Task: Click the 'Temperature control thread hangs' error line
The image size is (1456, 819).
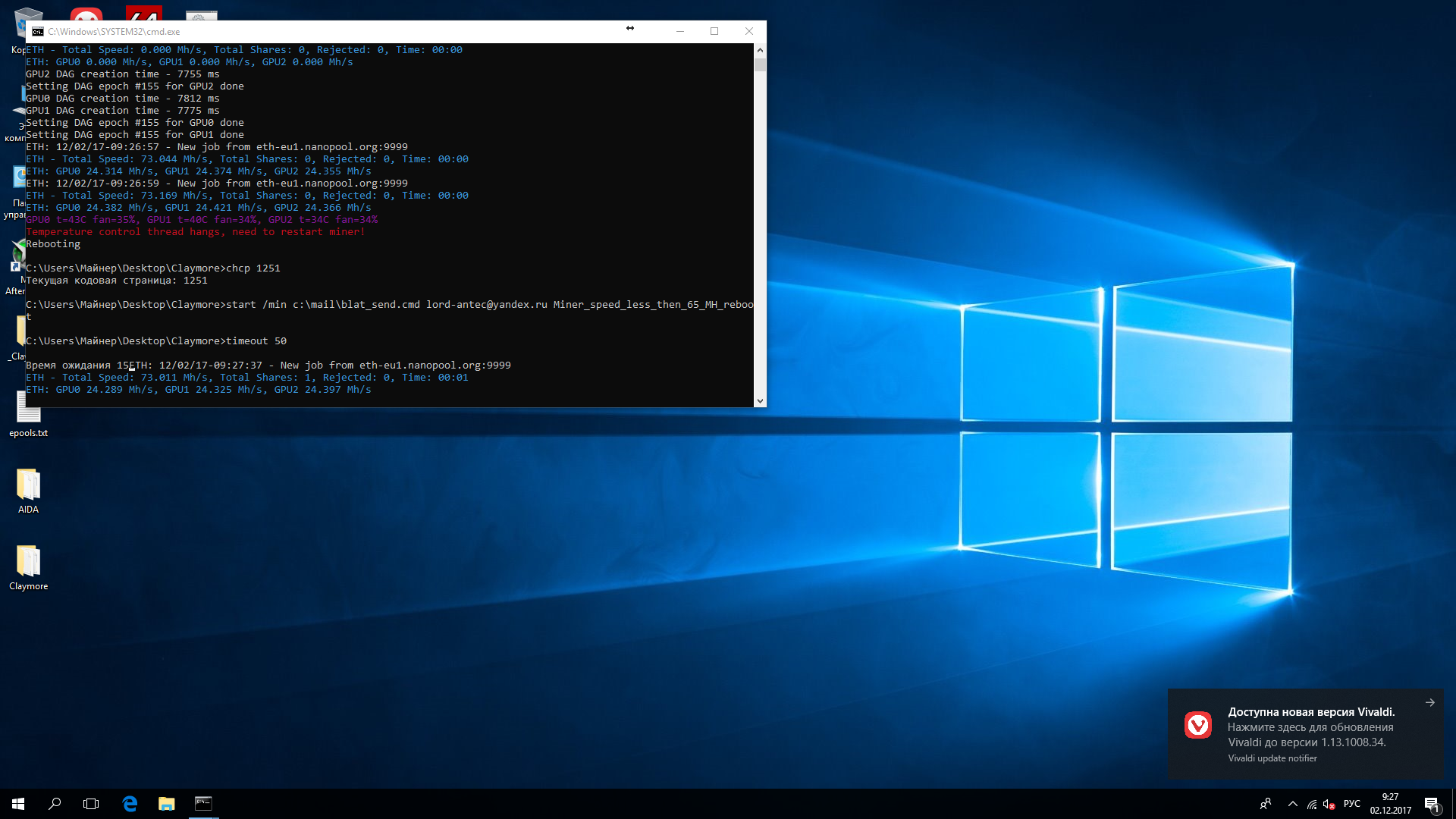Action: coord(196,232)
